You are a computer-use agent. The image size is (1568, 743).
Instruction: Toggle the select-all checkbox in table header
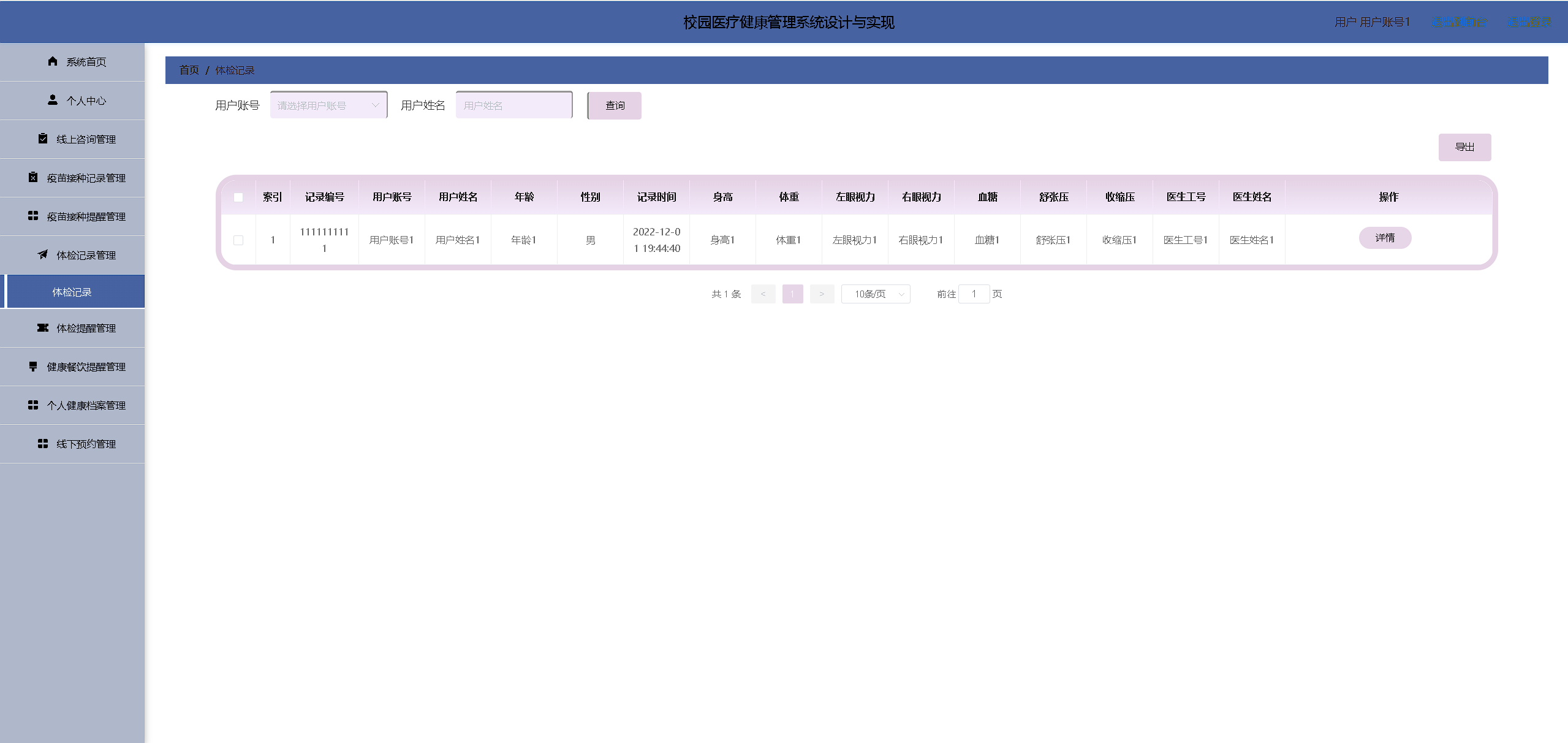click(238, 197)
